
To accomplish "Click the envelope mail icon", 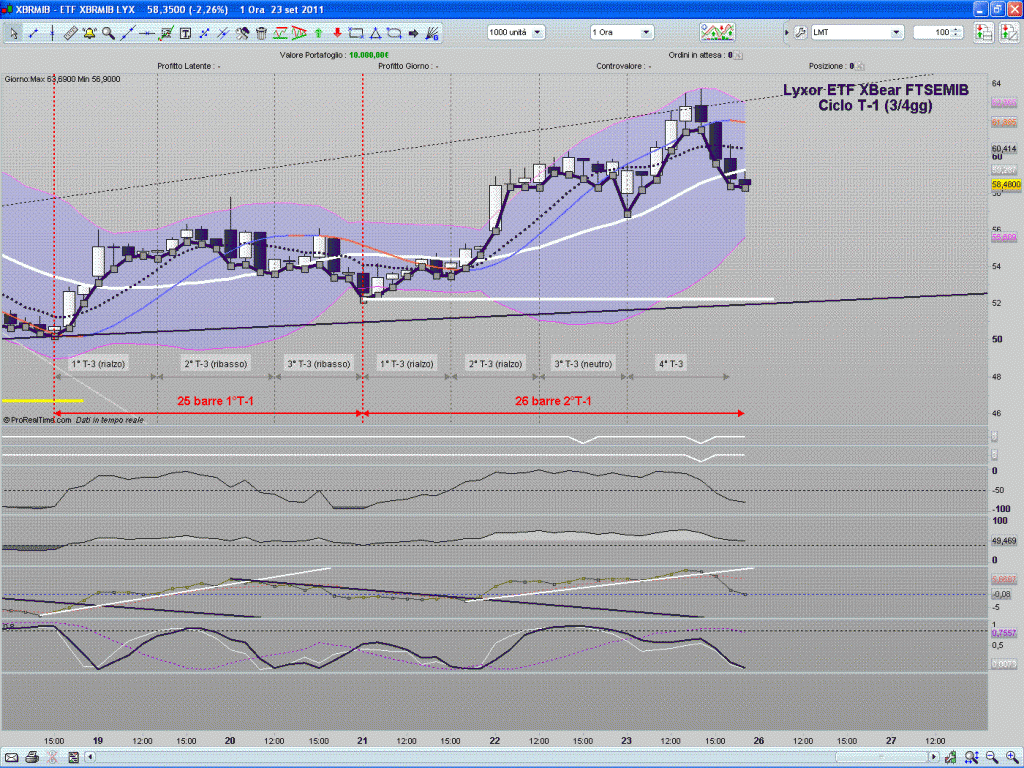I will click(11, 758).
